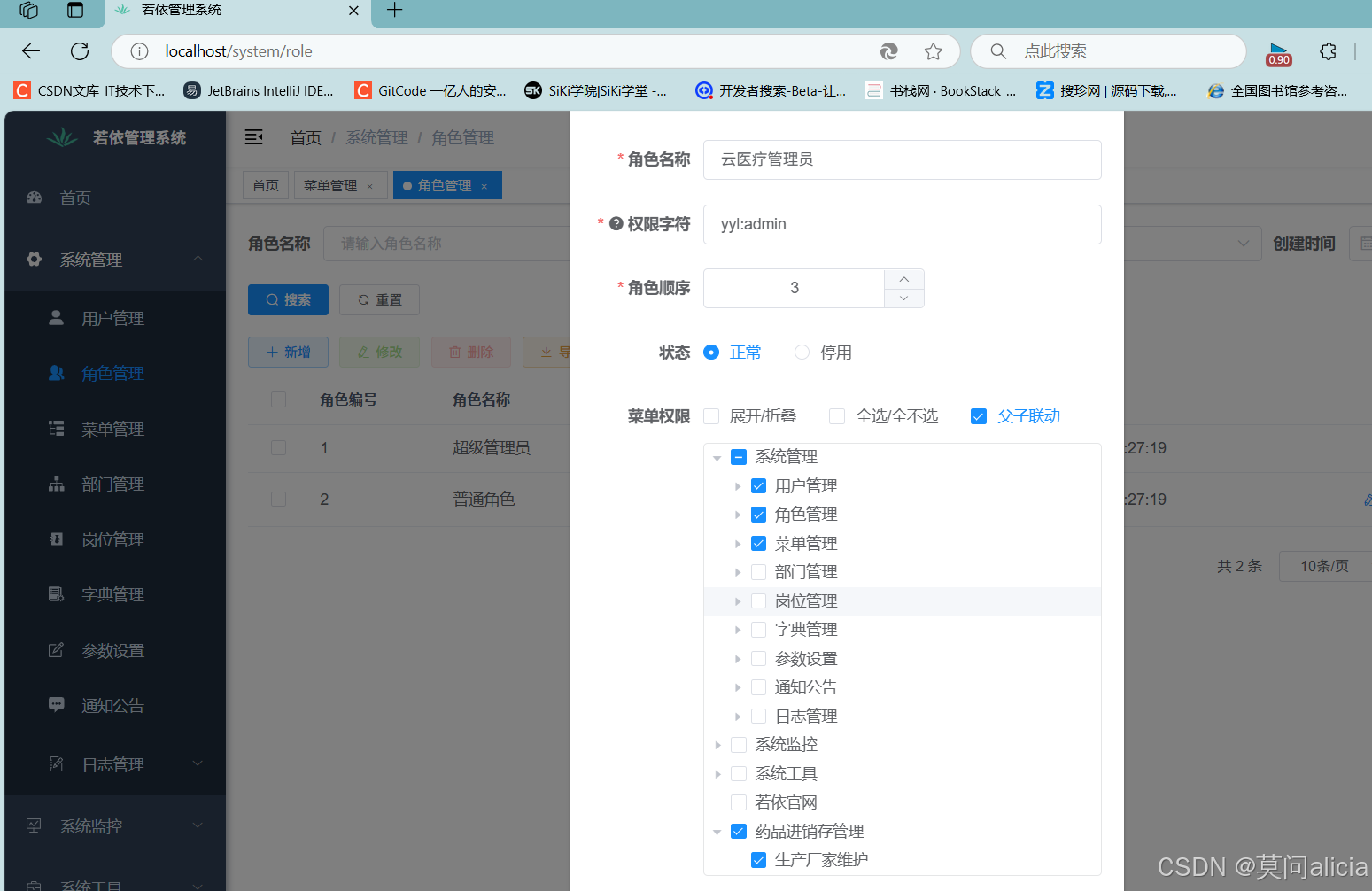The image size is (1372, 891).
Task: Click the 若依管理系统 logo
Action: [62, 137]
